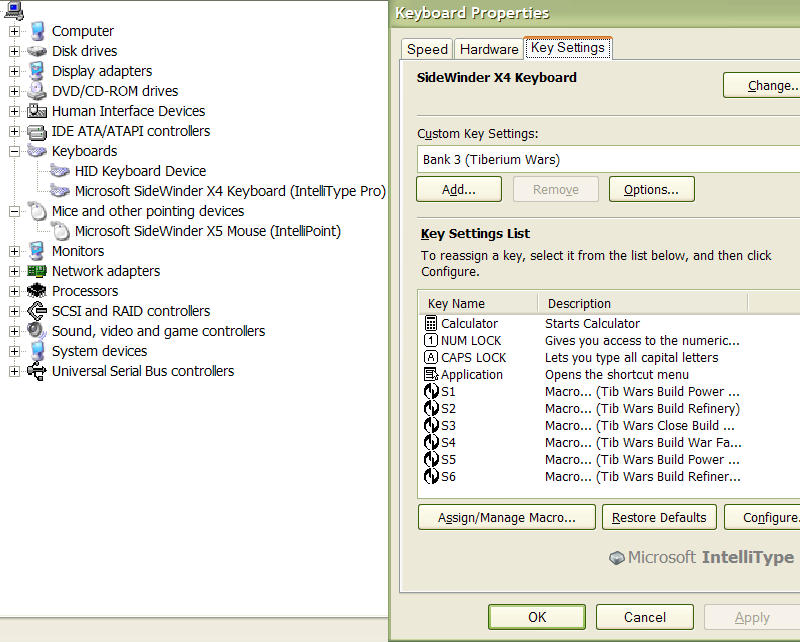Select Microsoft SideWinder X5 Mouse (IntelliPoint) entry

[x=208, y=231]
